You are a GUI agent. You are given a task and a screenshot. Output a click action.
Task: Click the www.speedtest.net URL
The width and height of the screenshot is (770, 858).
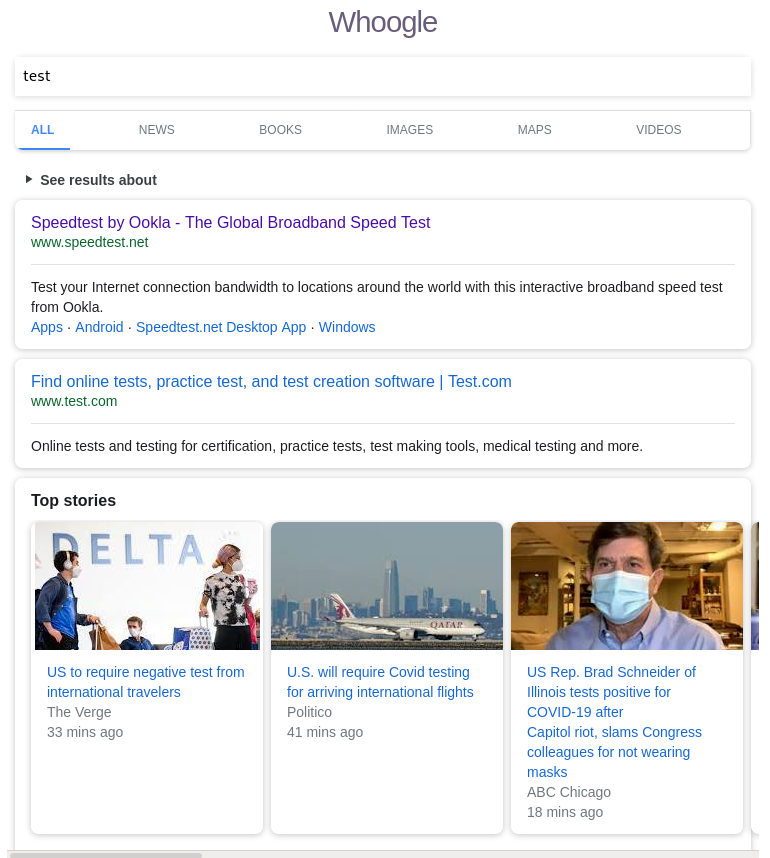(90, 242)
